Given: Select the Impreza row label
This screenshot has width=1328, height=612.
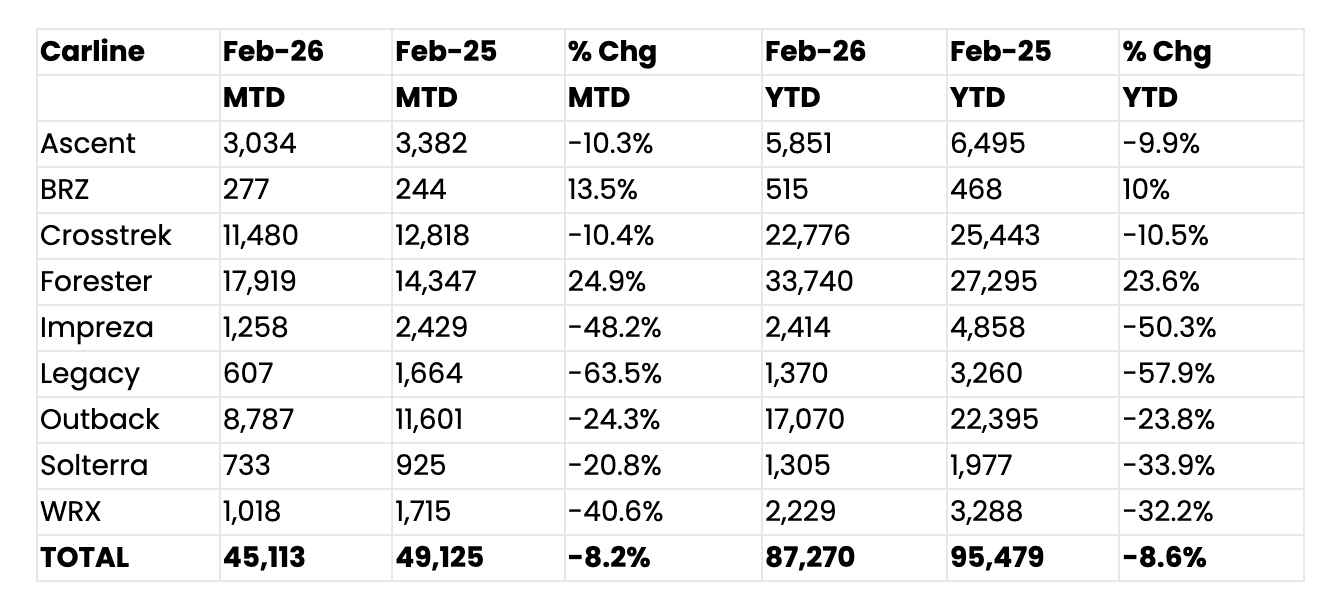Looking at the screenshot, I should coord(97,328).
